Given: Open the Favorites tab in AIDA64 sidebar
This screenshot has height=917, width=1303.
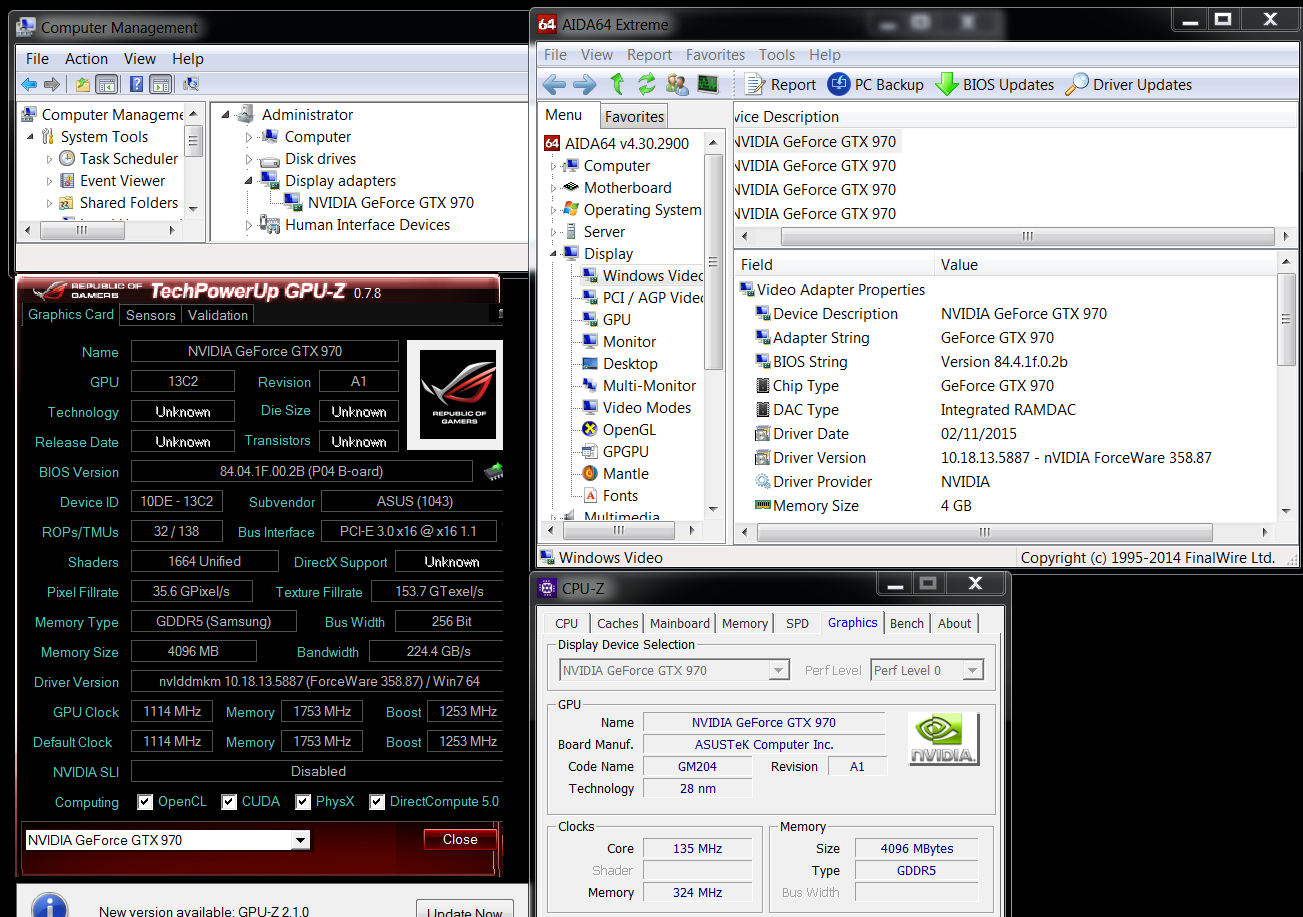Looking at the screenshot, I should (x=634, y=117).
